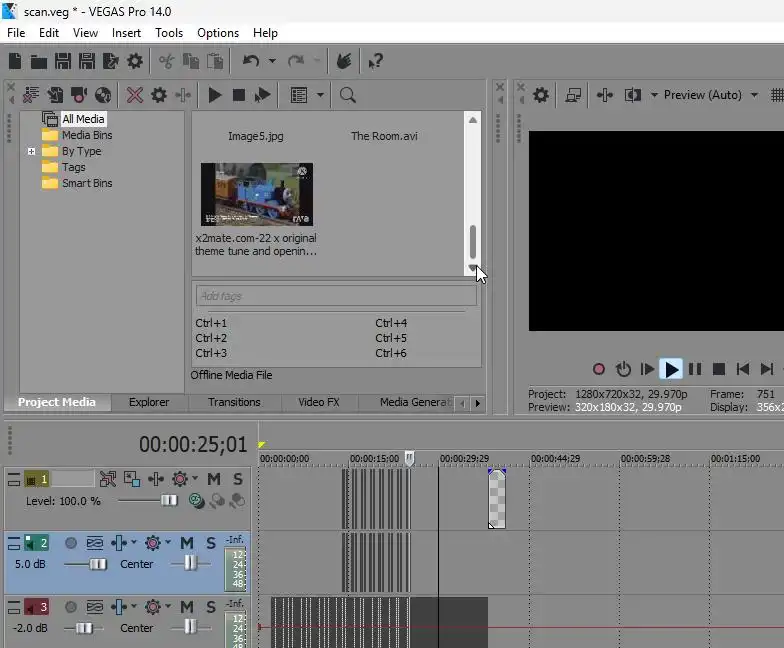Click Go to Start button
This screenshot has height=648, width=784.
coord(742,370)
